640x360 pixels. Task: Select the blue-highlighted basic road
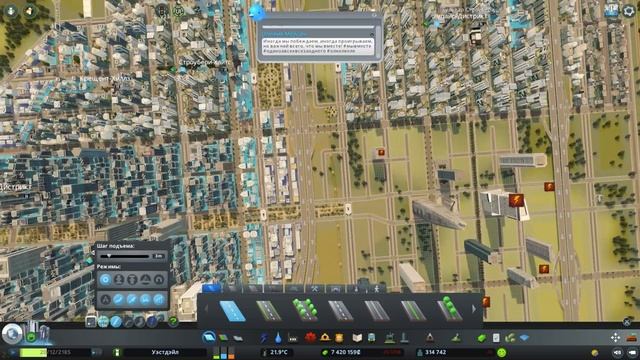click(232, 311)
